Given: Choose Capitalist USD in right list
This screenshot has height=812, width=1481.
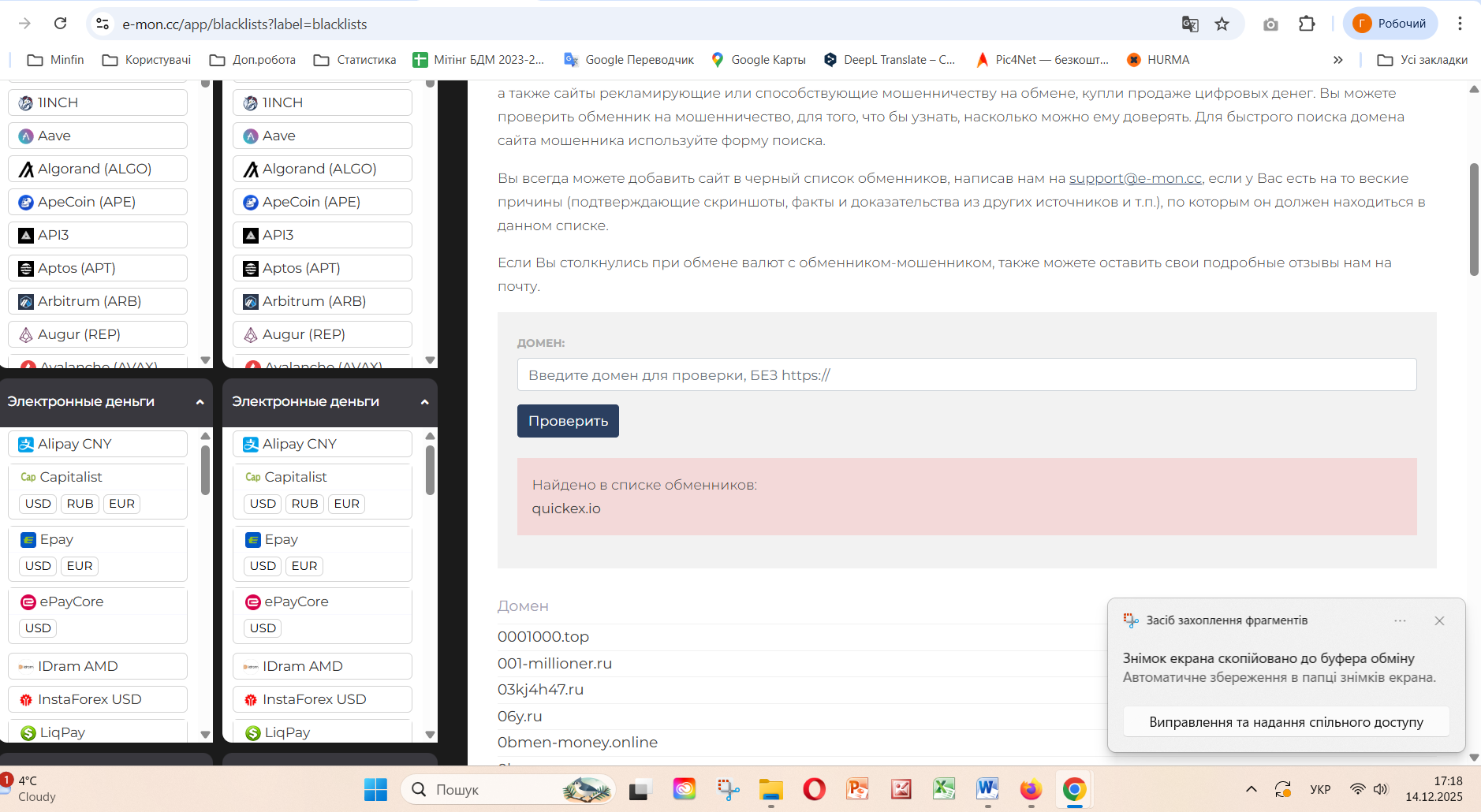Looking at the screenshot, I should (x=263, y=504).
